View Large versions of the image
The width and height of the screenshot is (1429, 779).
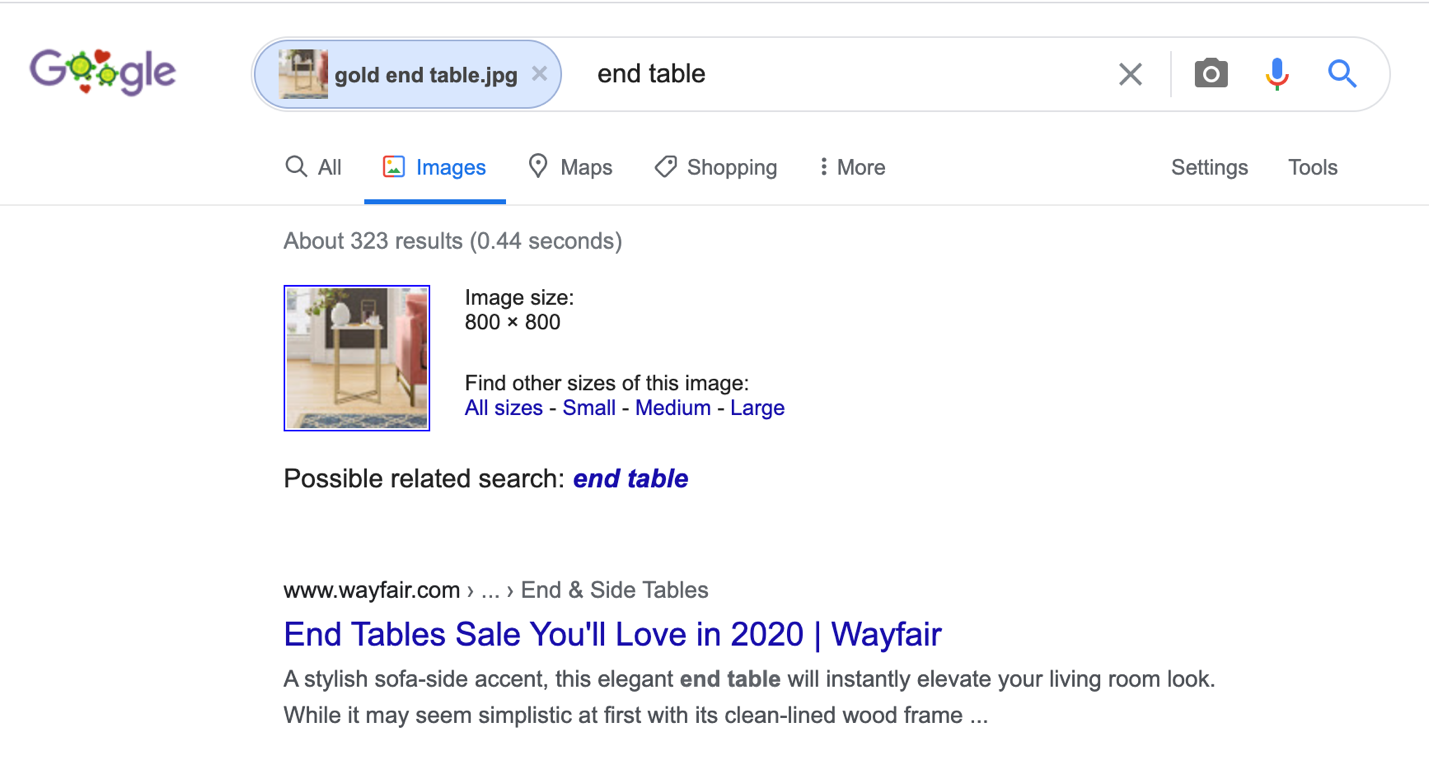click(757, 408)
